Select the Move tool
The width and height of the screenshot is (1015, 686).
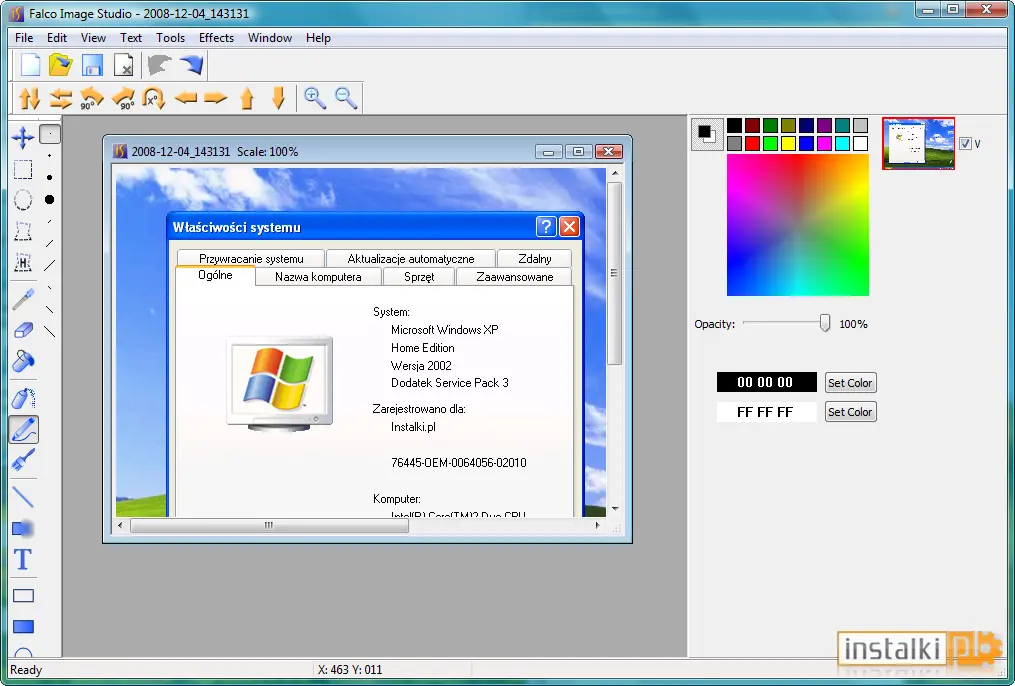tap(23, 137)
